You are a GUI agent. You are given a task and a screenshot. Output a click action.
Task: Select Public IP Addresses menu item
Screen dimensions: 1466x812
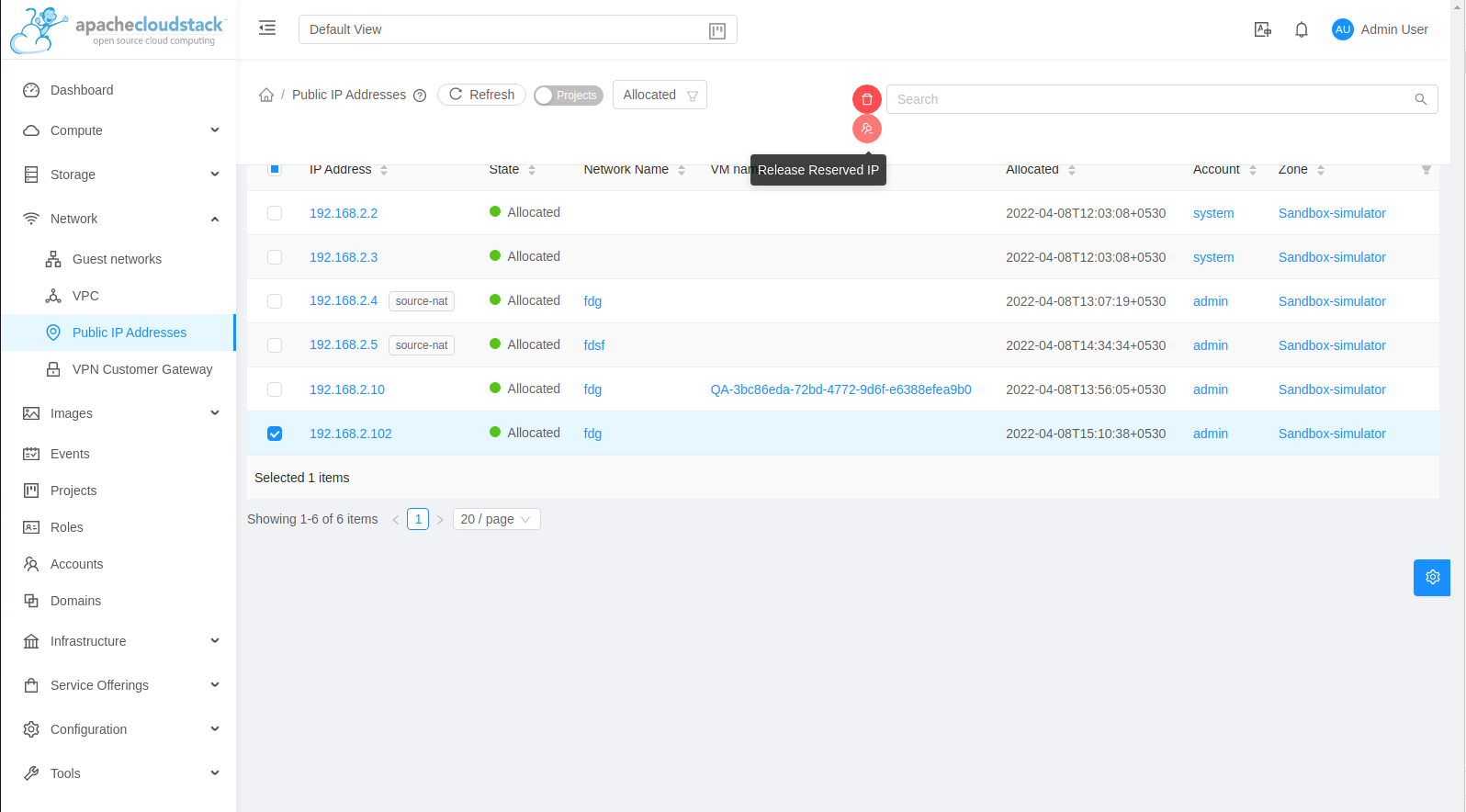pyautogui.click(x=118, y=333)
